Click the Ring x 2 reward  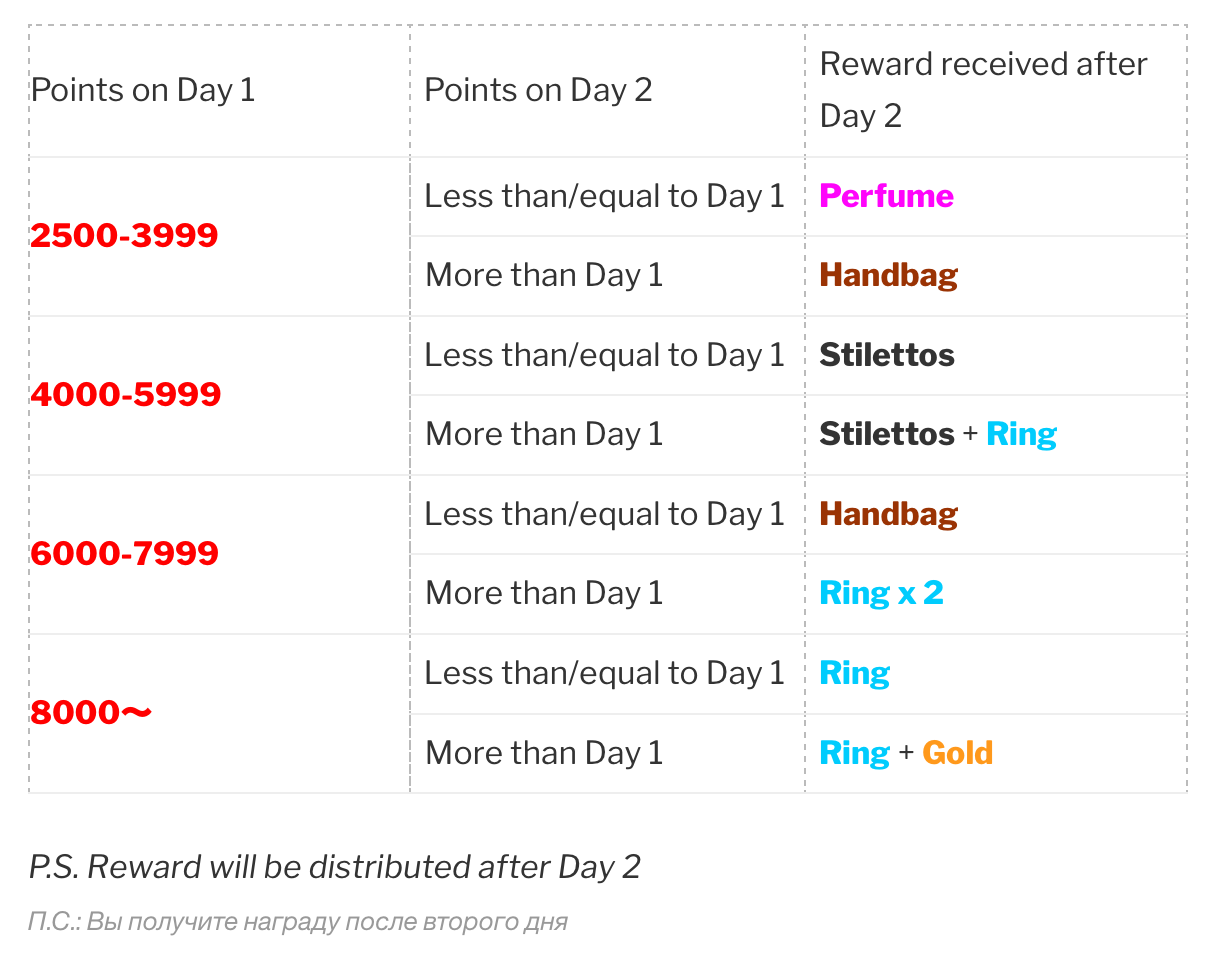[881, 593]
